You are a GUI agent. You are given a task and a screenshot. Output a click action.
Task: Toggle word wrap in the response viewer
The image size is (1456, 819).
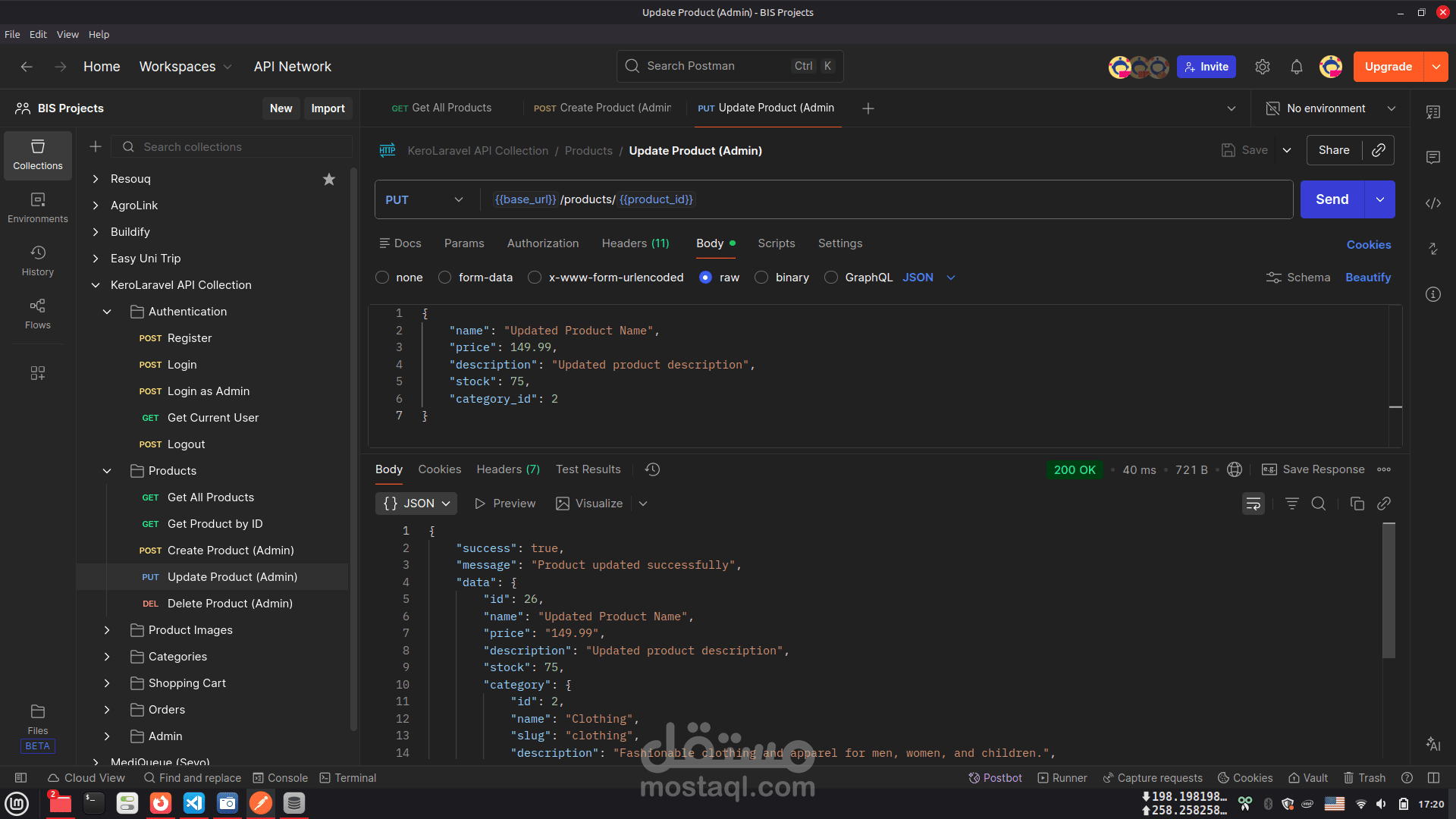point(1253,504)
